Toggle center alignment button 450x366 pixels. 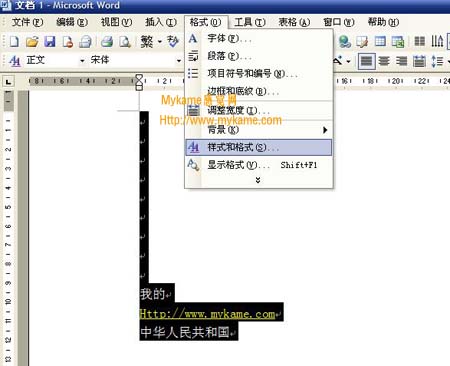[x=384, y=61]
